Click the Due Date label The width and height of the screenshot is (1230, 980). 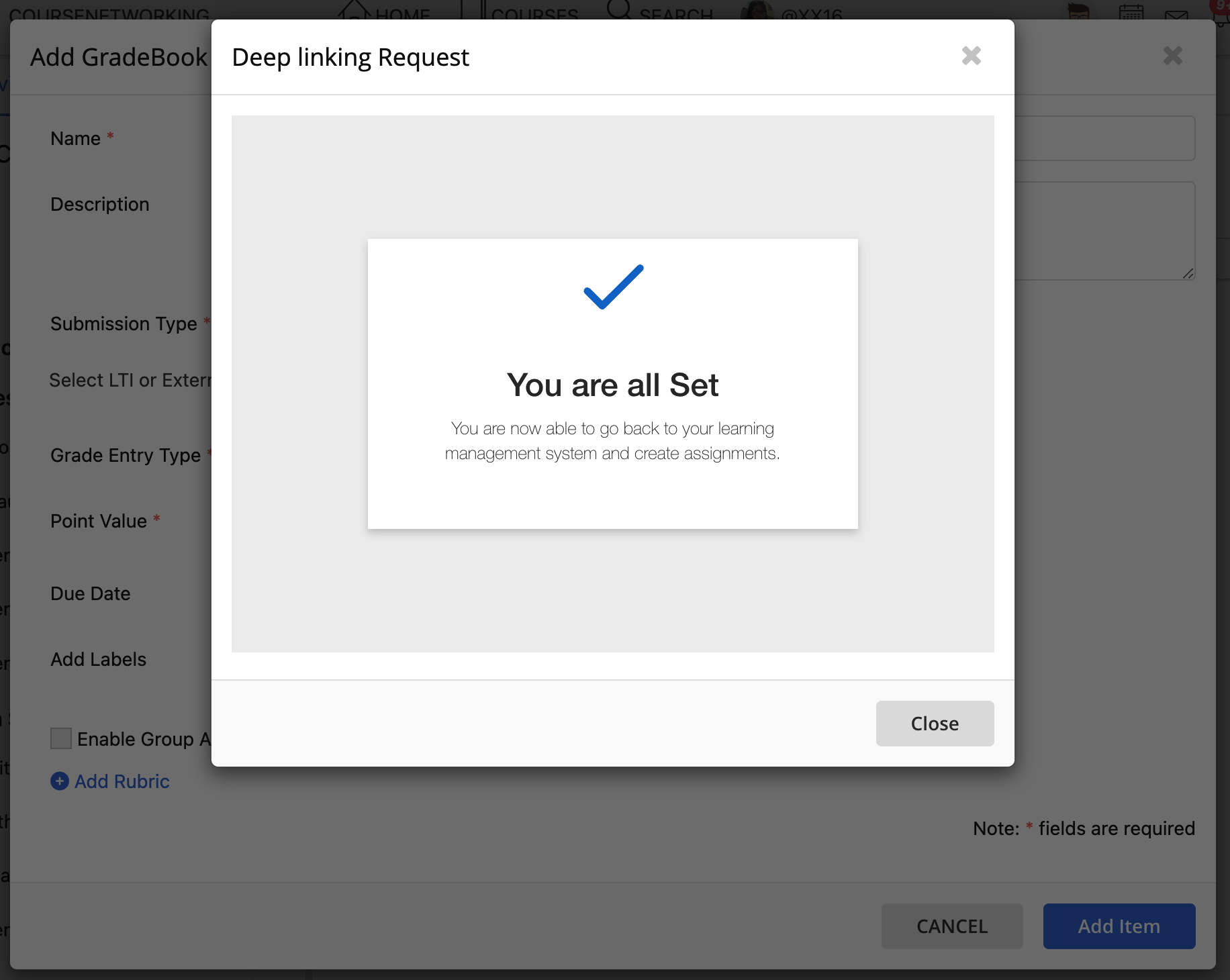pos(91,593)
